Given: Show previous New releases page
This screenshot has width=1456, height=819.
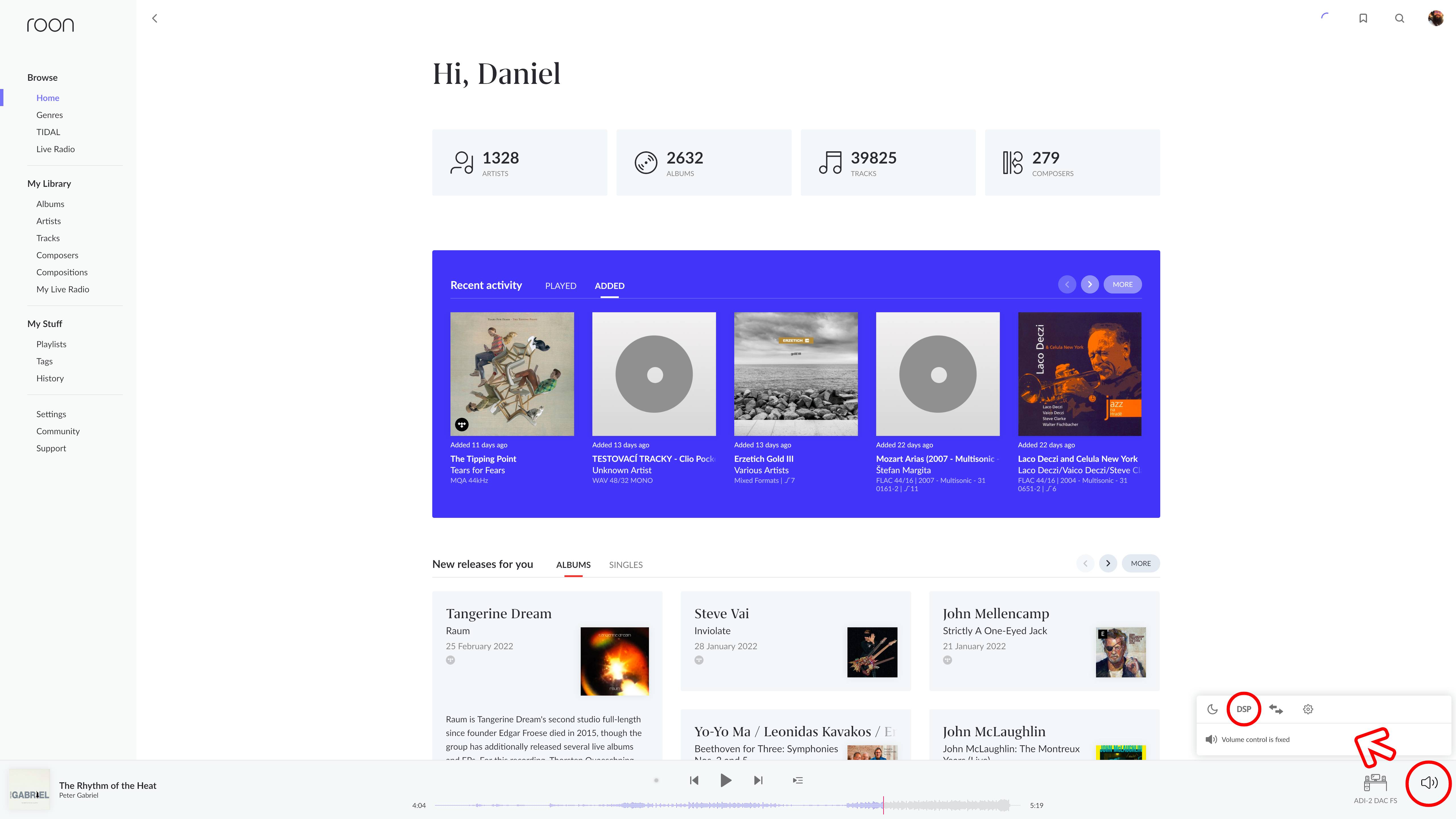Looking at the screenshot, I should [x=1085, y=563].
